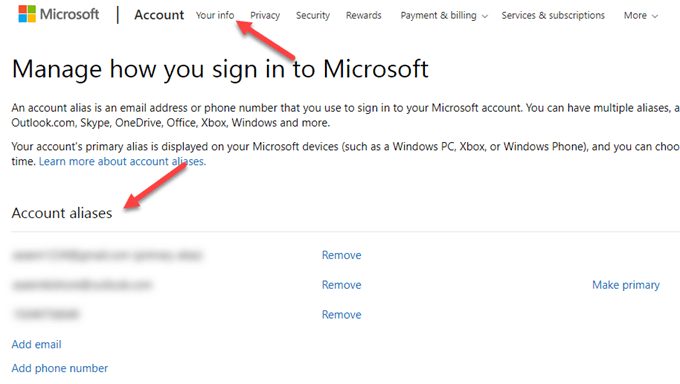This screenshot has height=384, width=680.
Task: Open the Account home link
Action: pyautogui.click(x=159, y=15)
